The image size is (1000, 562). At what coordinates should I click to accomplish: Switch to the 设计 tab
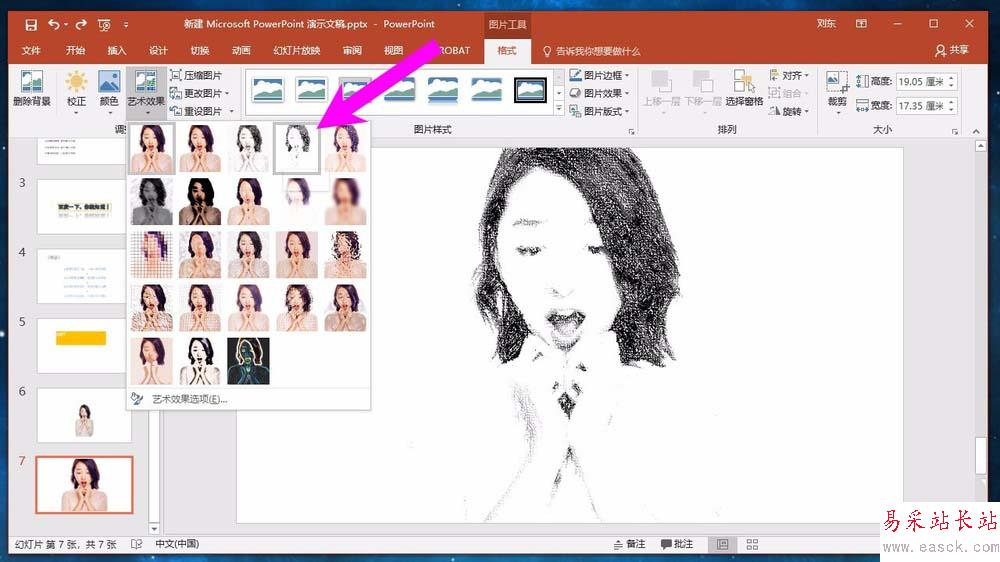coord(158,50)
